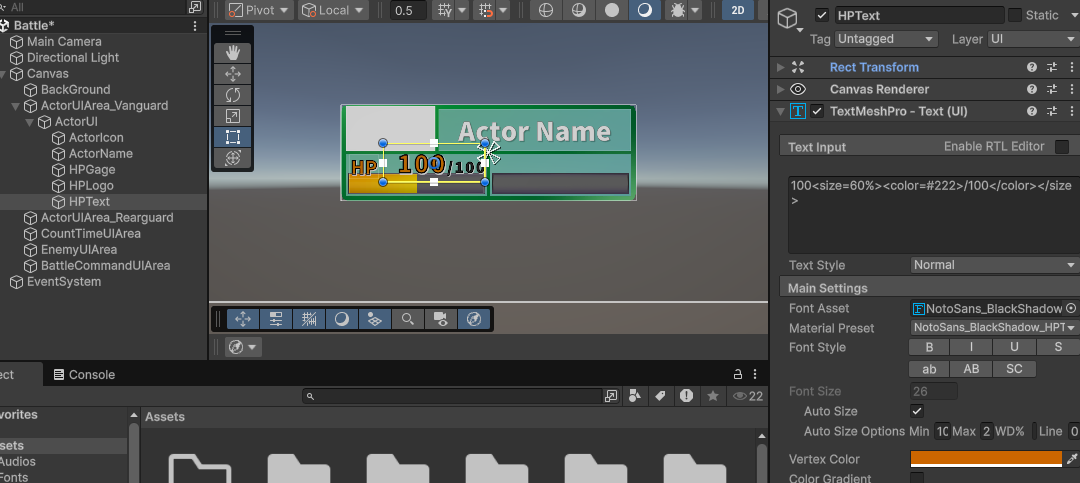Image resolution: width=1080 pixels, height=483 pixels.
Task: Click the vertex color eyedropper icon
Action: [x=1072, y=459]
